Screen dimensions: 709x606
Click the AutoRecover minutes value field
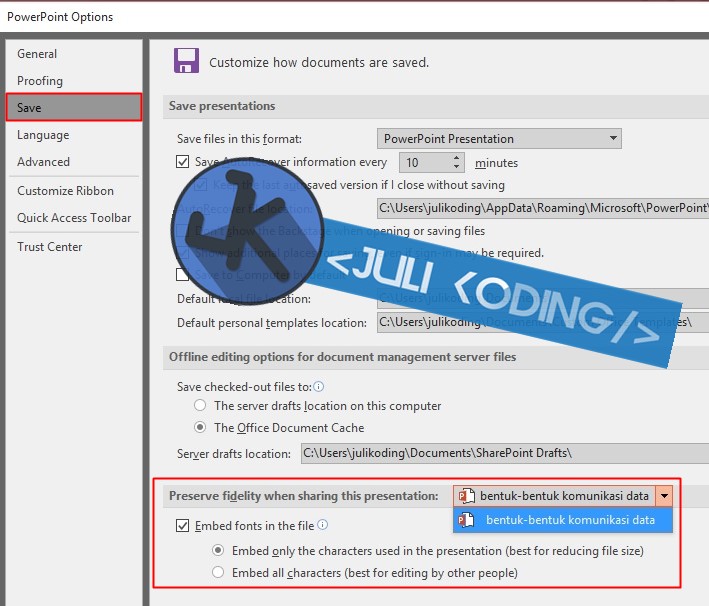click(425, 162)
